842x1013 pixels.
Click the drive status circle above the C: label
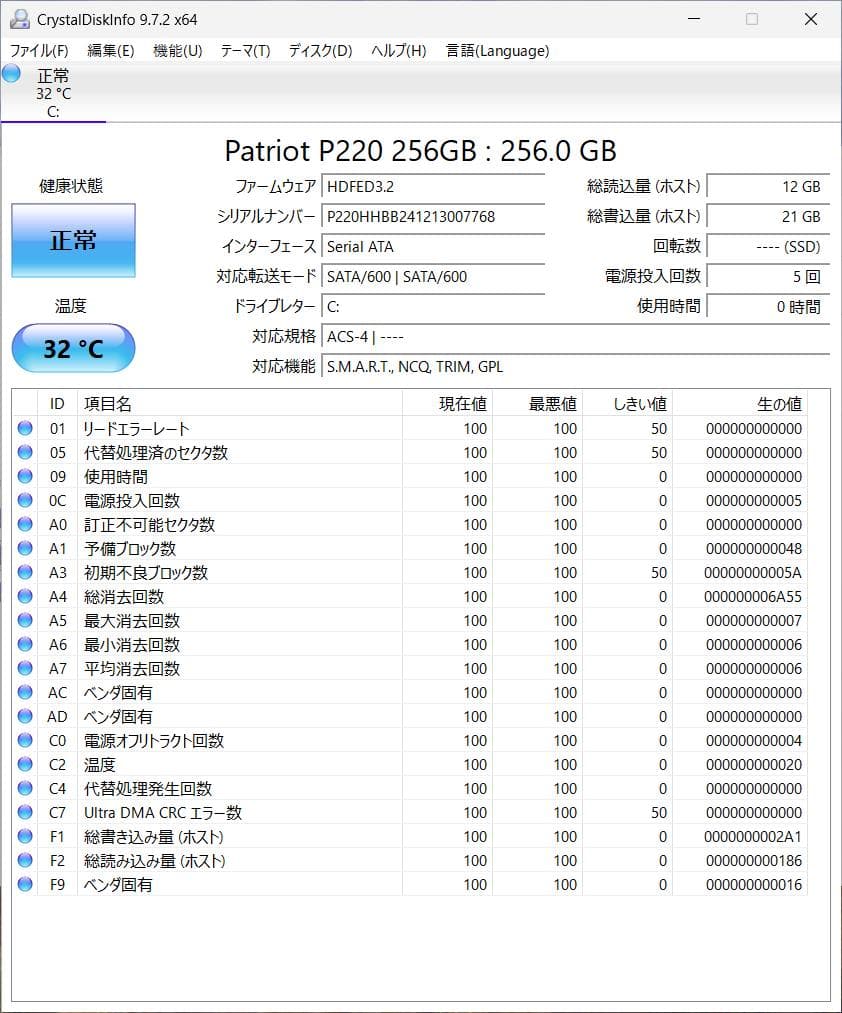tap(10, 73)
